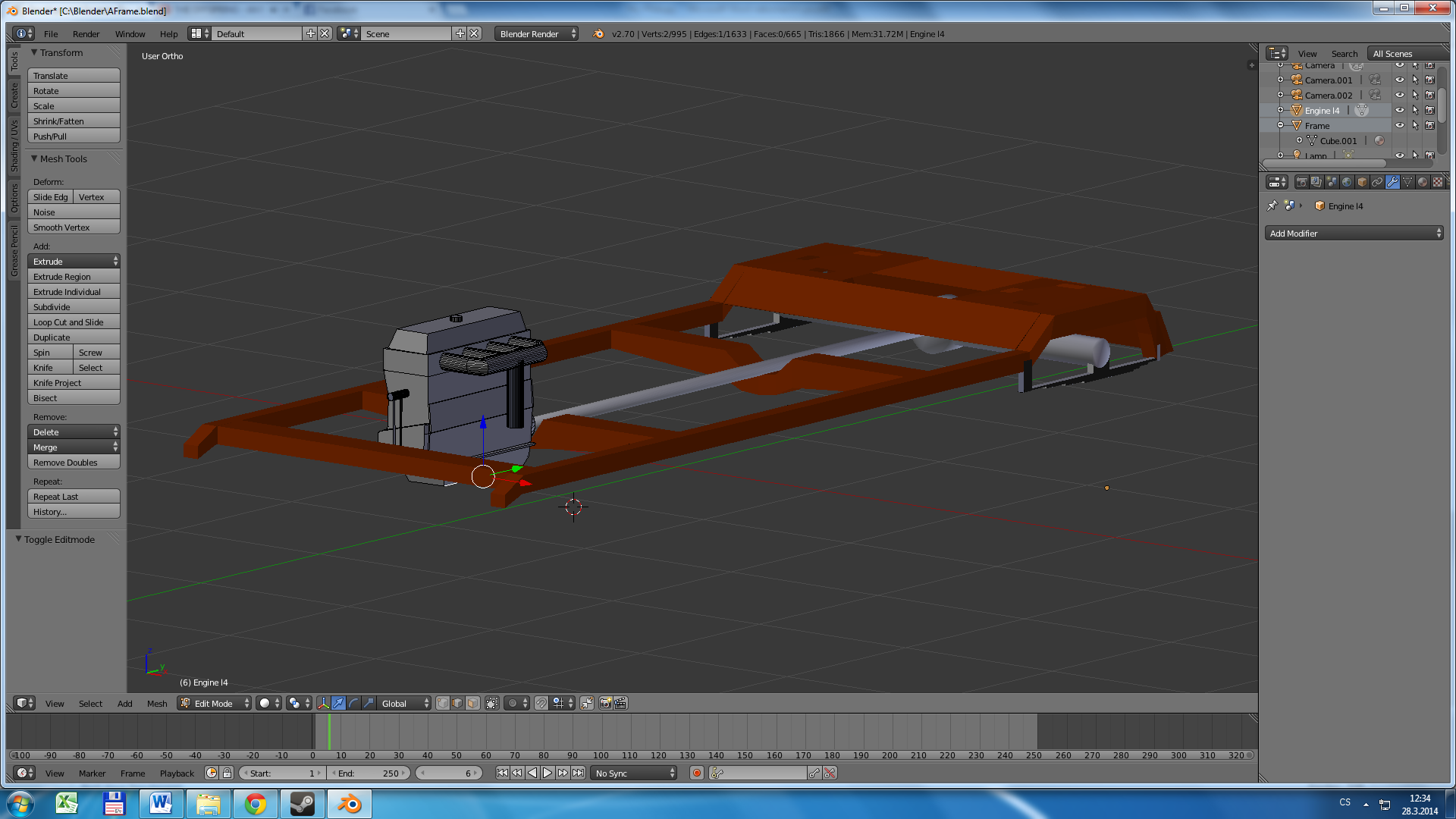Screen dimensions: 1456x819
Task: Hide Engine I4 with its eye icon
Action: (x=1400, y=111)
